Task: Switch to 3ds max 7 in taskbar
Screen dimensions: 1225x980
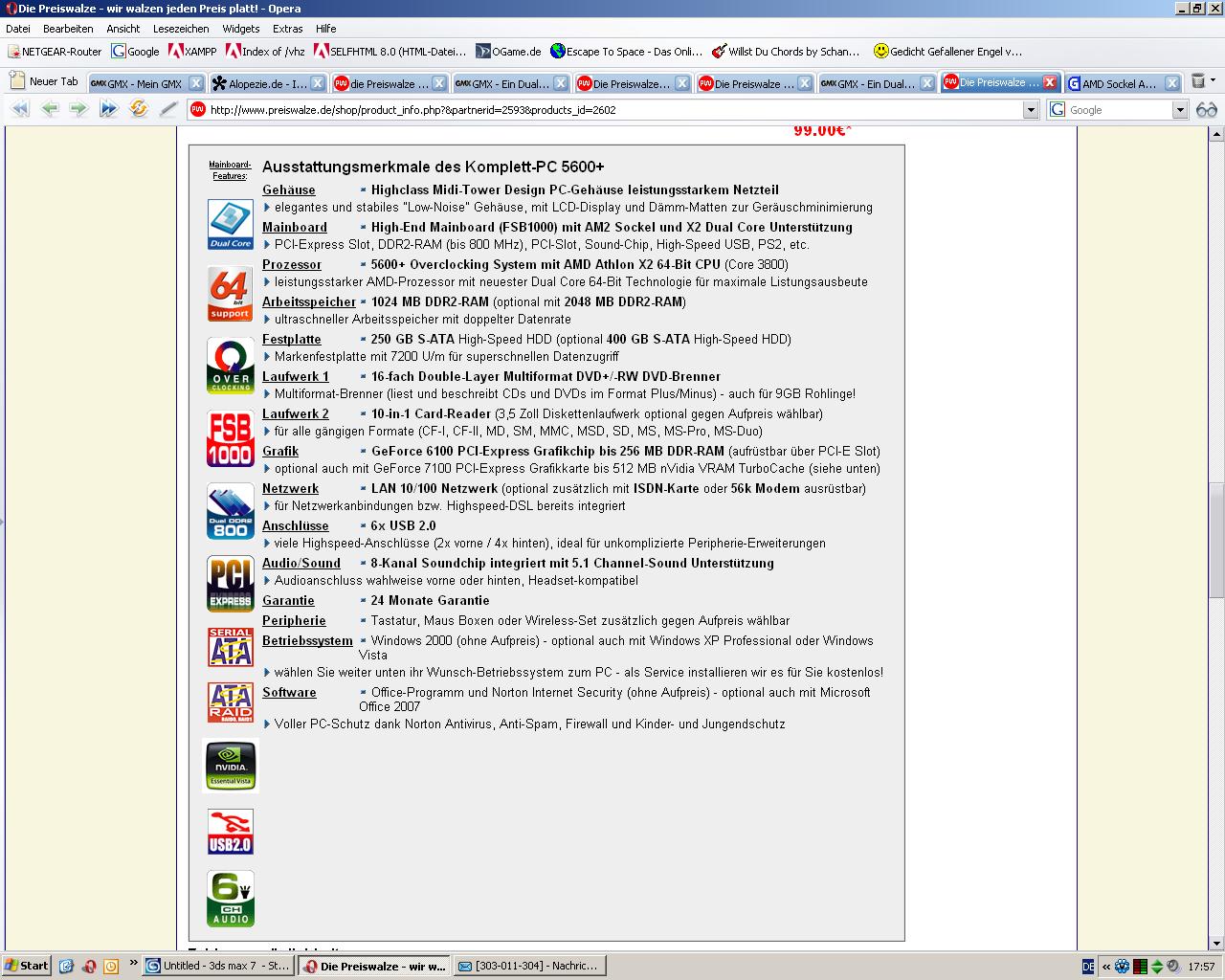Action: coord(217,966)
